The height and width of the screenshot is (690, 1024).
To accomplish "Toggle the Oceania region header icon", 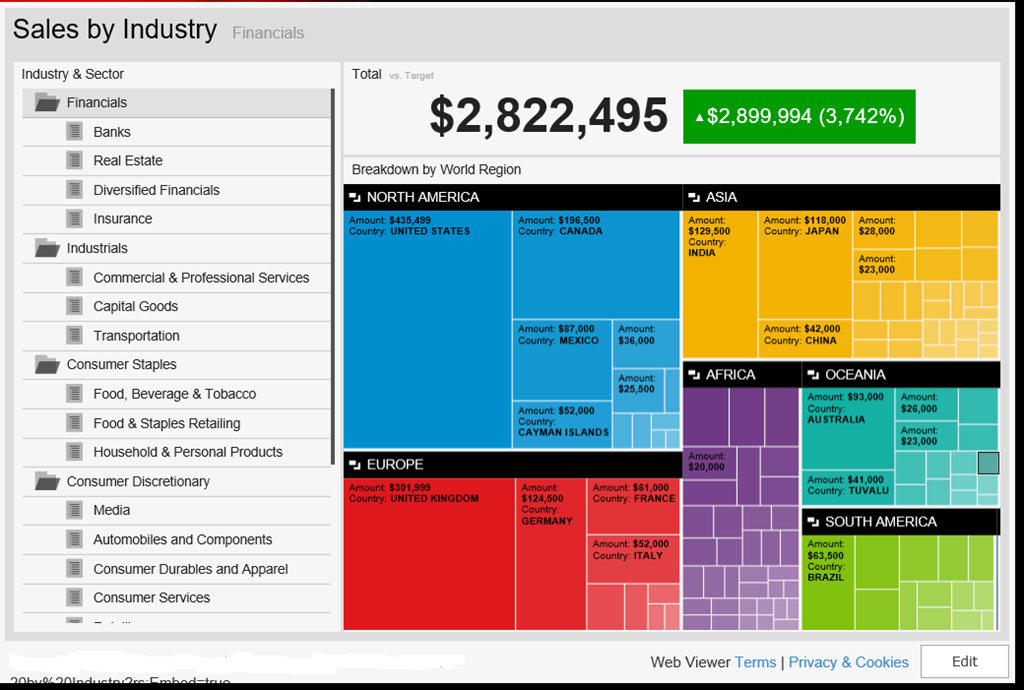I will (813, 375).
